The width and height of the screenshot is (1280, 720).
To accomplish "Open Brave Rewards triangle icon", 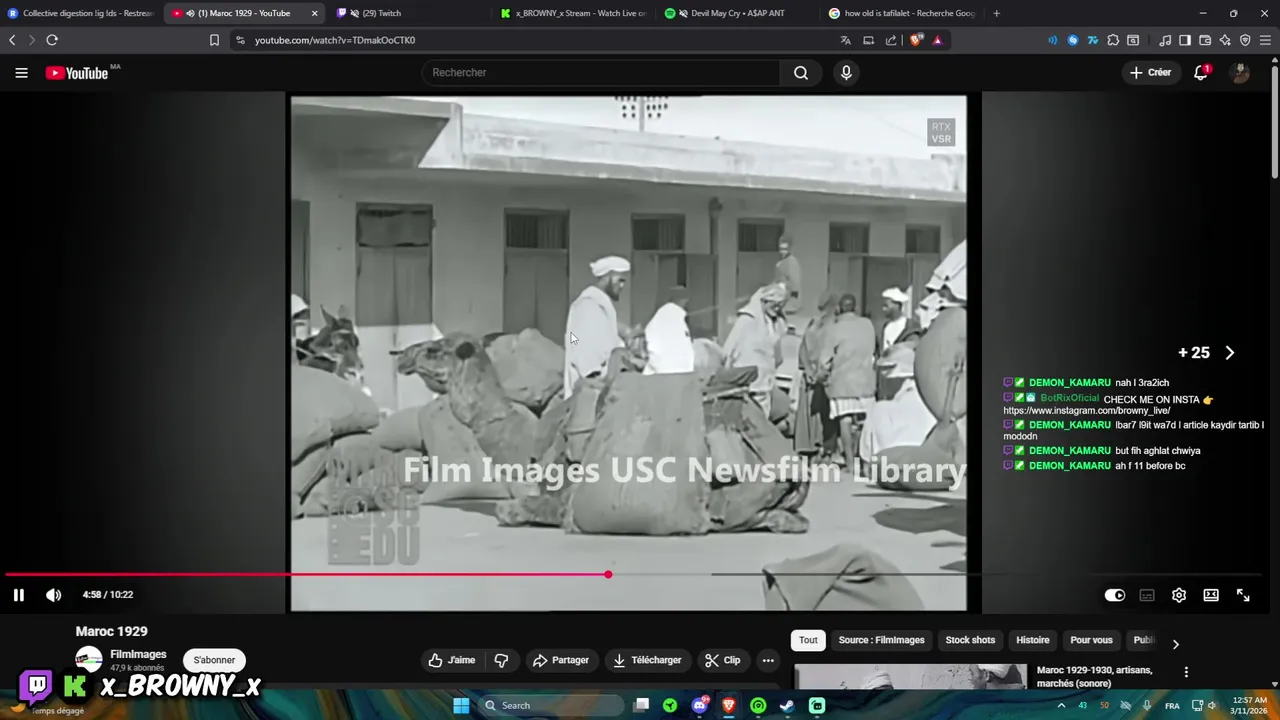I will tap(937, 40).
